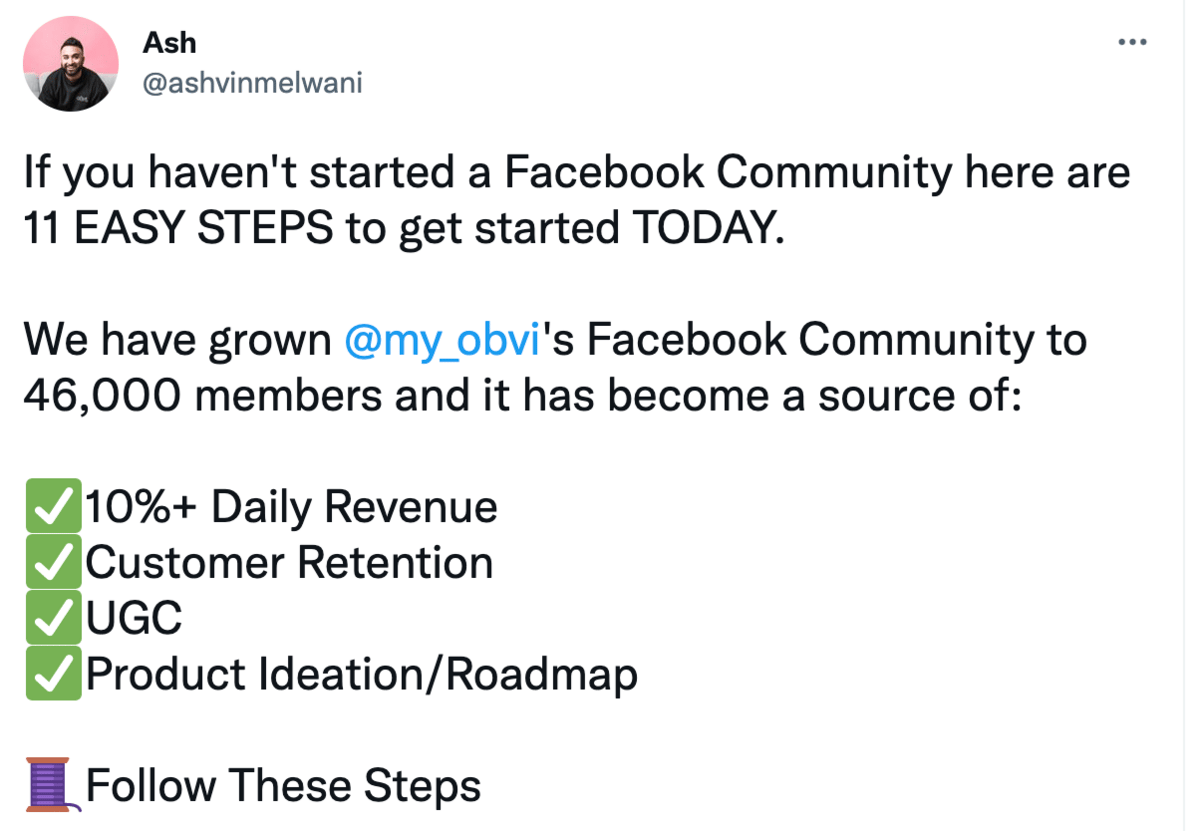Click "We have grown" before the mention
Viewport: 1200px width, 831px height.
[177, 341]
